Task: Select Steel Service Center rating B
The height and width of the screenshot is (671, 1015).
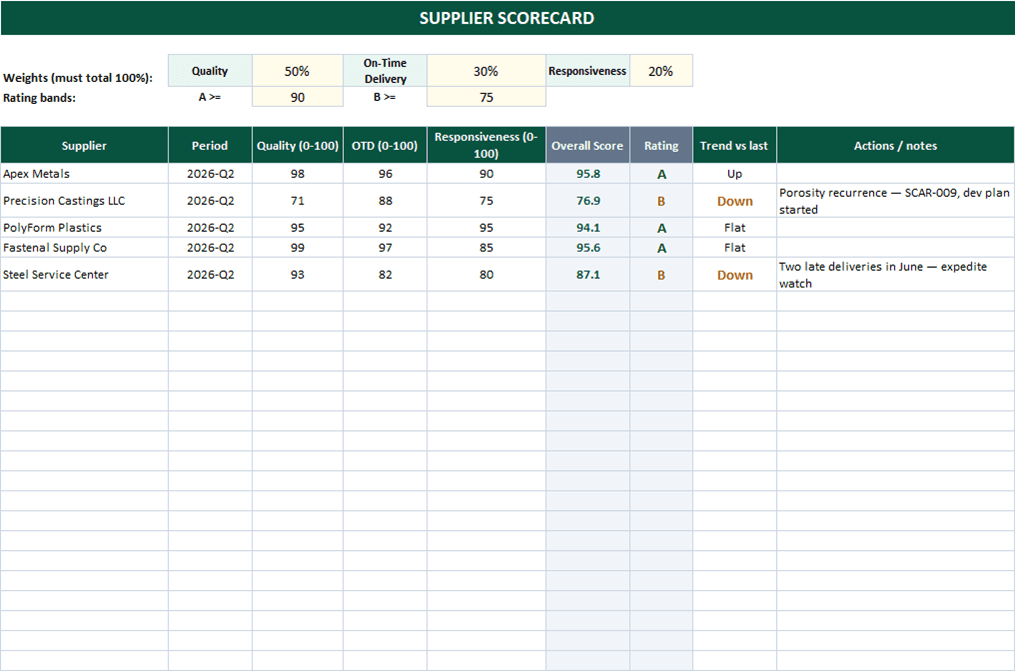Action: [x=661, y=274]
